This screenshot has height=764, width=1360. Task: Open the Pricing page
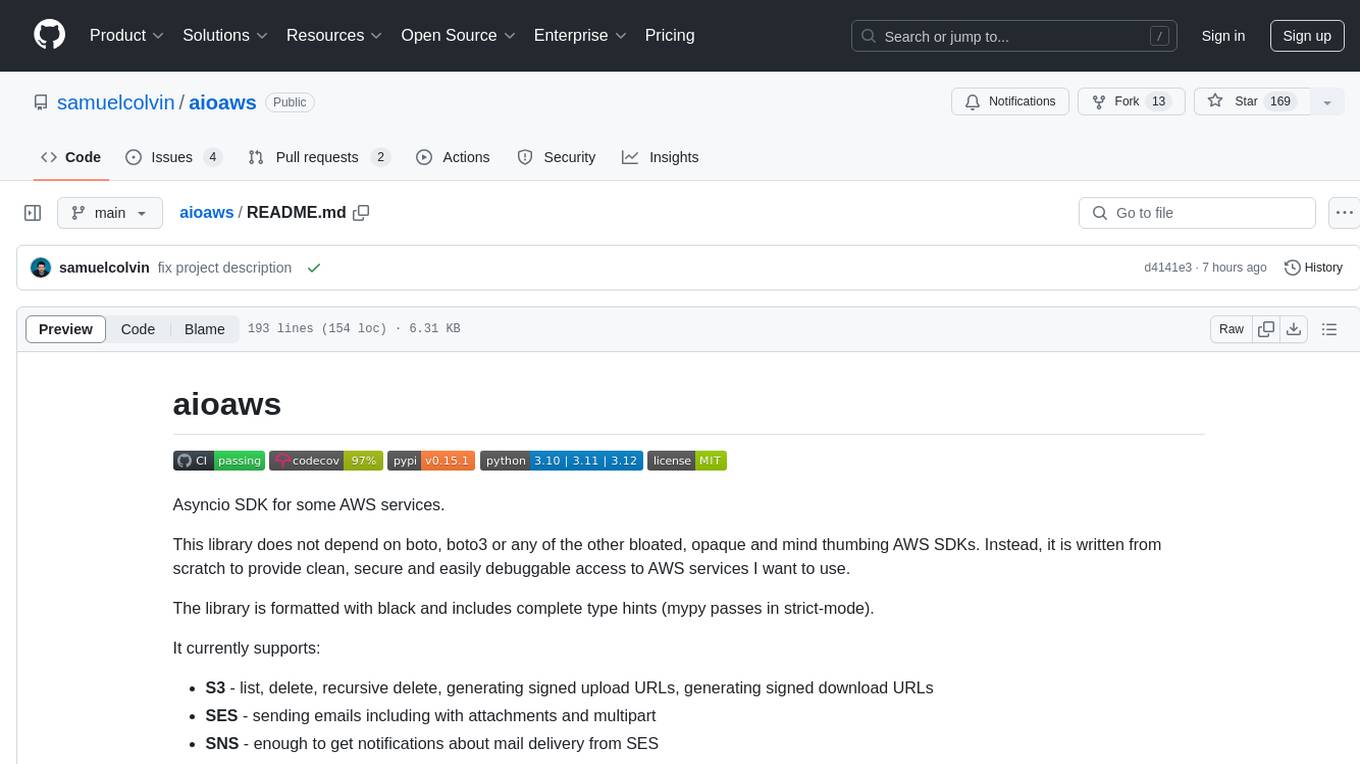click(x=670, y=35)
